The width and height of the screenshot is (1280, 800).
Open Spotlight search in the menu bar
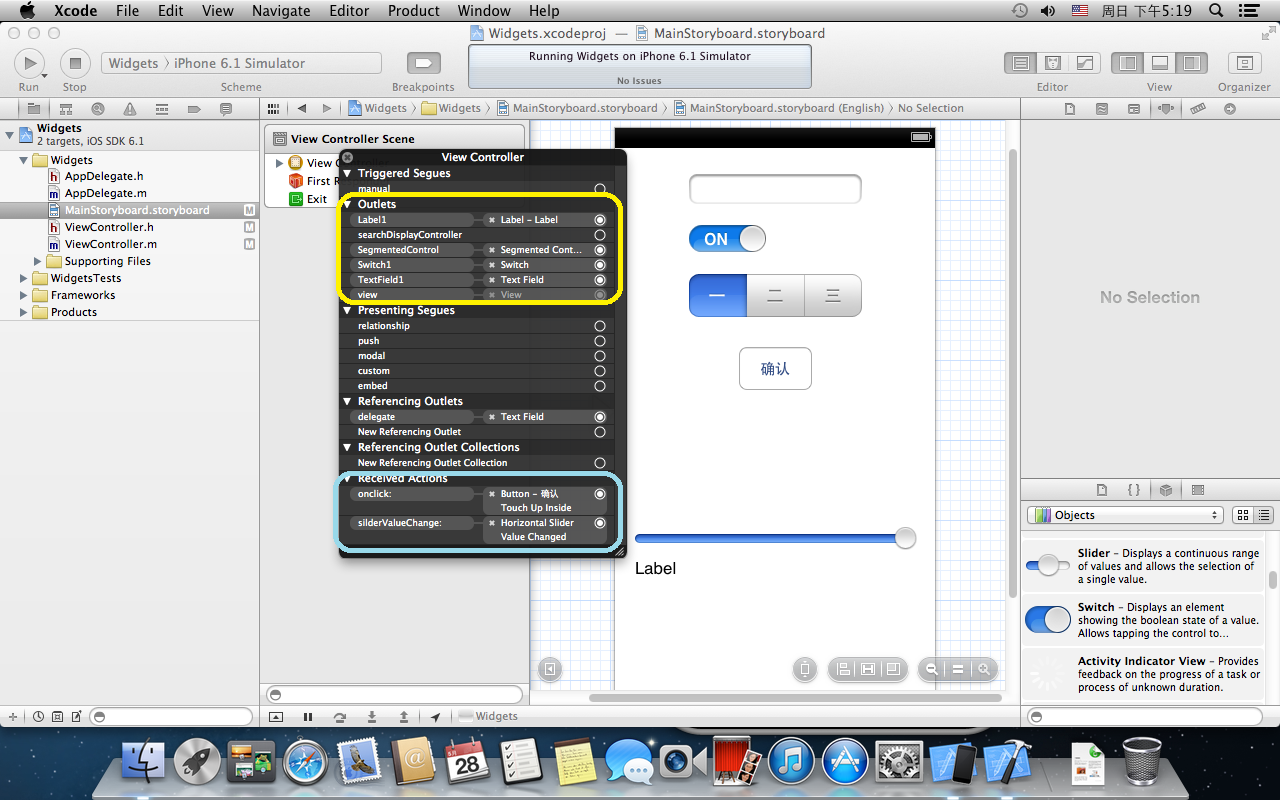click(1216, 11)
